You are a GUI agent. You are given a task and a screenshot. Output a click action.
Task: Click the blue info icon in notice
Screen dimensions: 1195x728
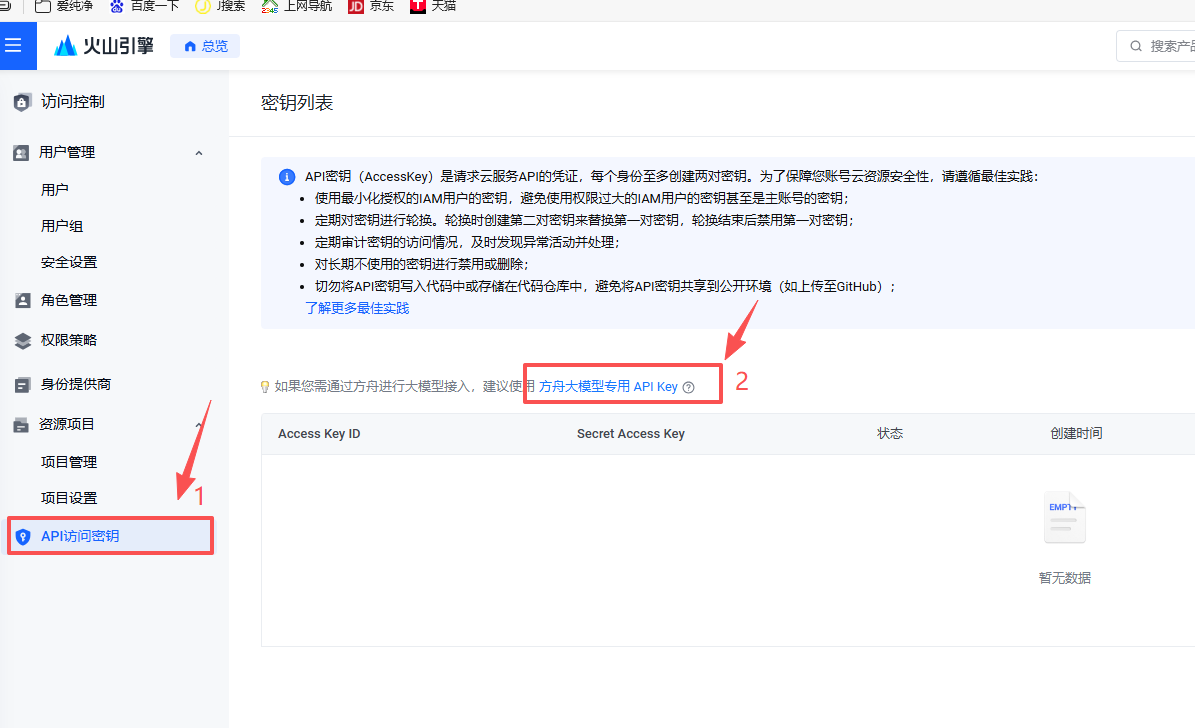(x=287, y=177)
